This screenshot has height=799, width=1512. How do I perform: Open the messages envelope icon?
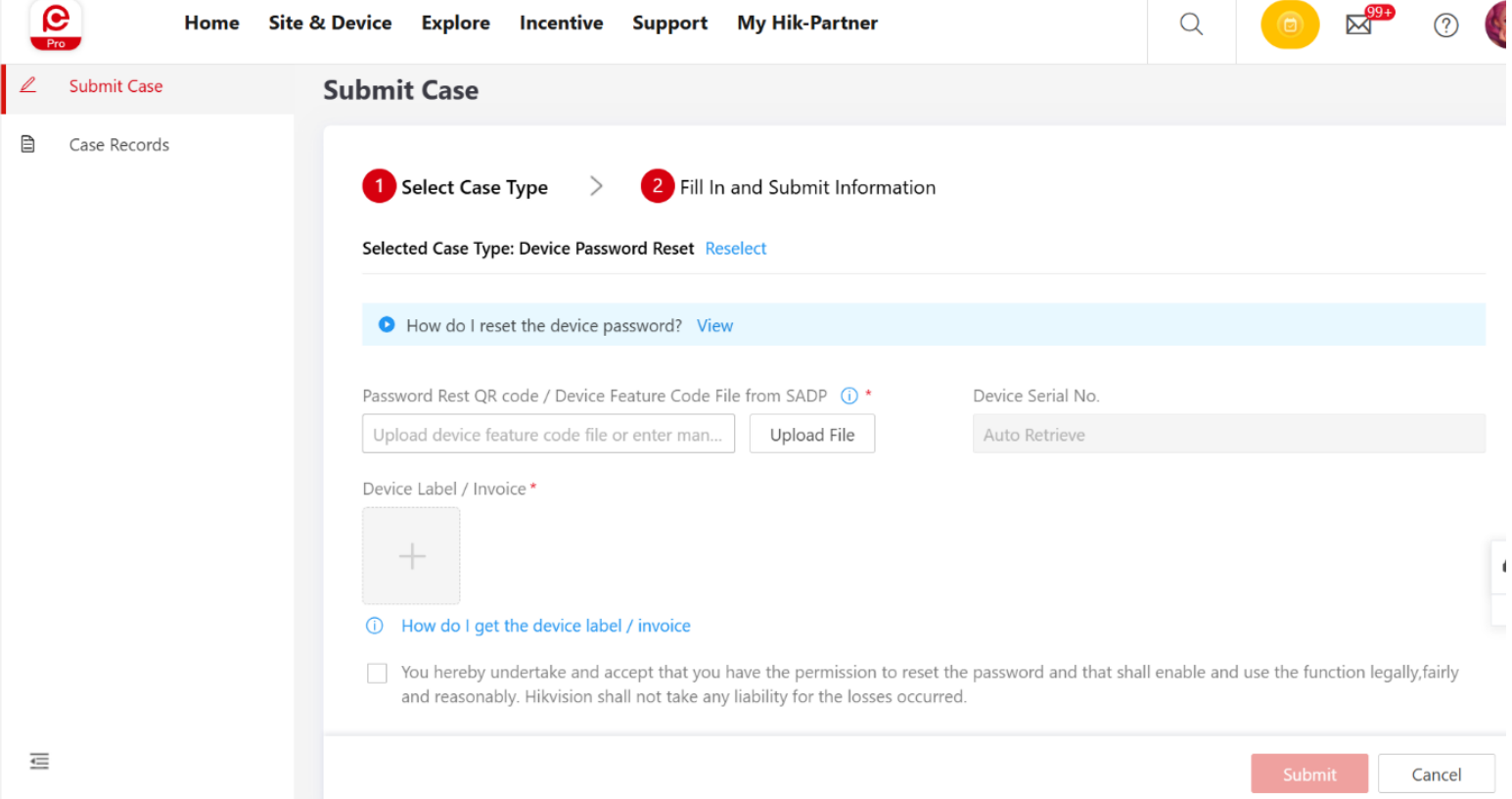(x=1358, y=25)
